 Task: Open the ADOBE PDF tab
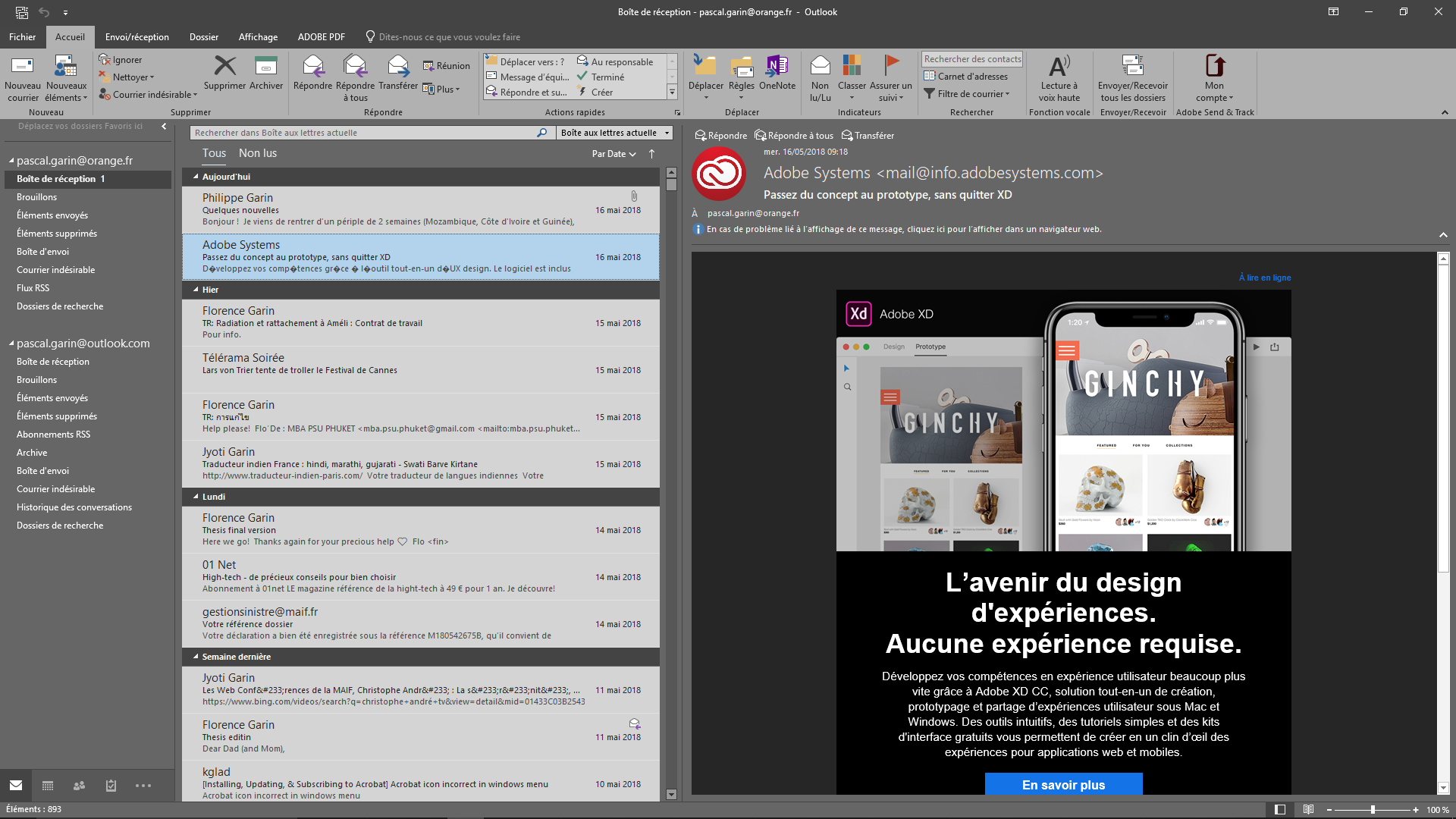click(x=322, y=37)
